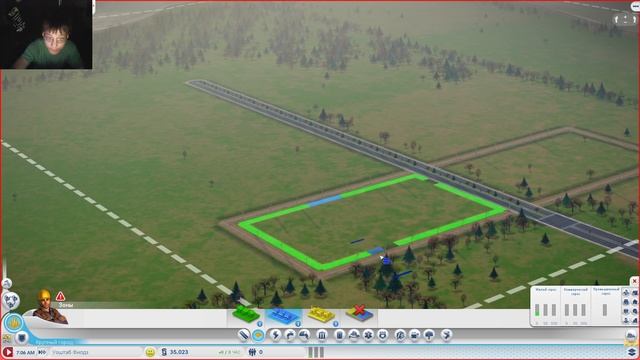Open the budget panel via the dollar sign
Screen dimensions: 640x360
[164, 352]
